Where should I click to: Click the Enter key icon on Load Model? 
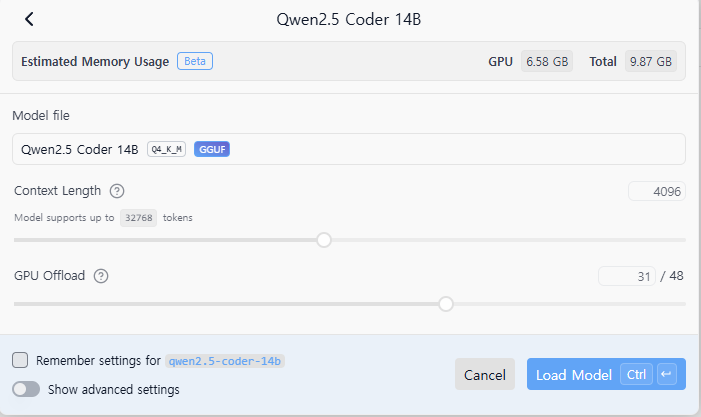tap(667, 374)
